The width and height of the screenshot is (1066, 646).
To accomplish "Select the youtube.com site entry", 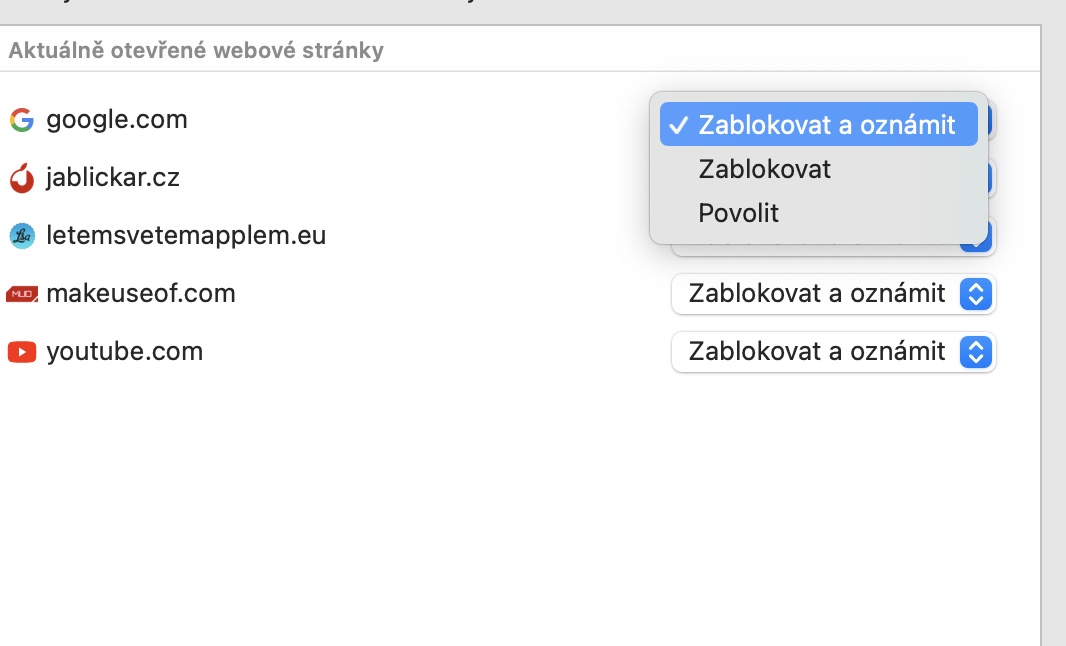I will pyautogui.click(x=125, y=352).
